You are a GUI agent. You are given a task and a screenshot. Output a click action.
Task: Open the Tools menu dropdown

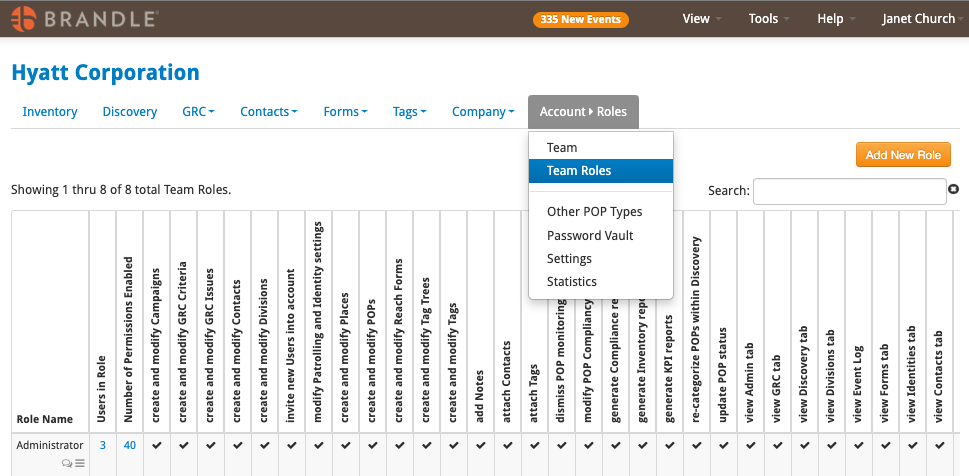[x=769, y=19]
